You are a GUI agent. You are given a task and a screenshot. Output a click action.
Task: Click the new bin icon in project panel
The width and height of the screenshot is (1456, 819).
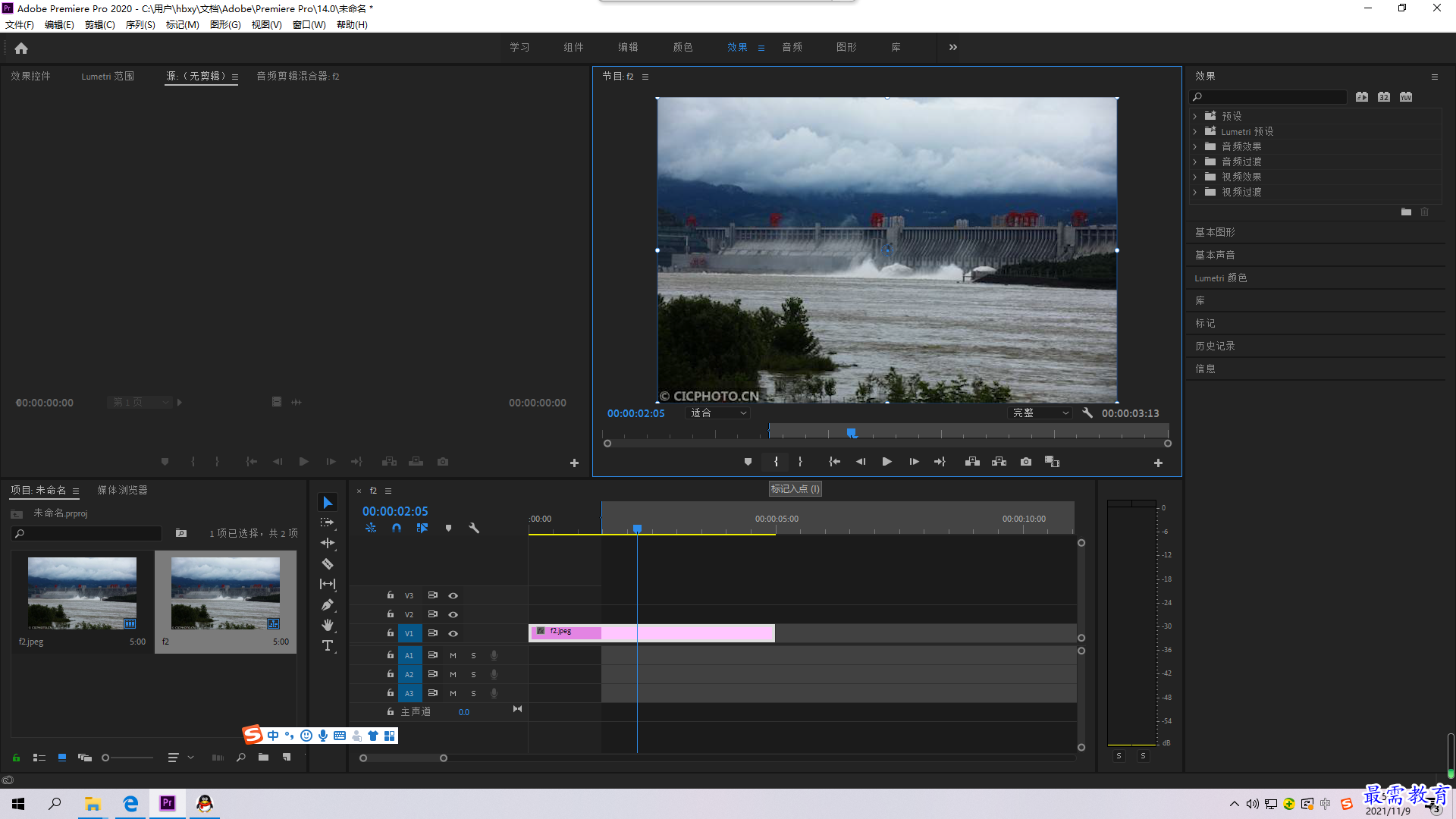point(263,758)
